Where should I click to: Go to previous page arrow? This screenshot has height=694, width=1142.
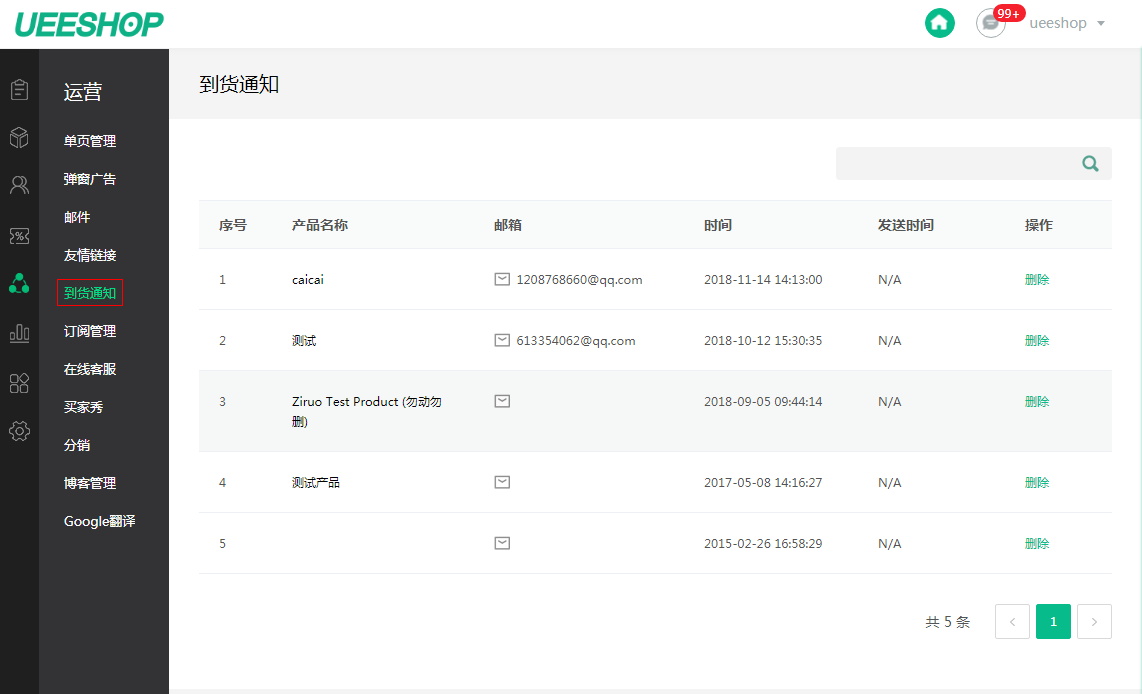(1012, 621)
